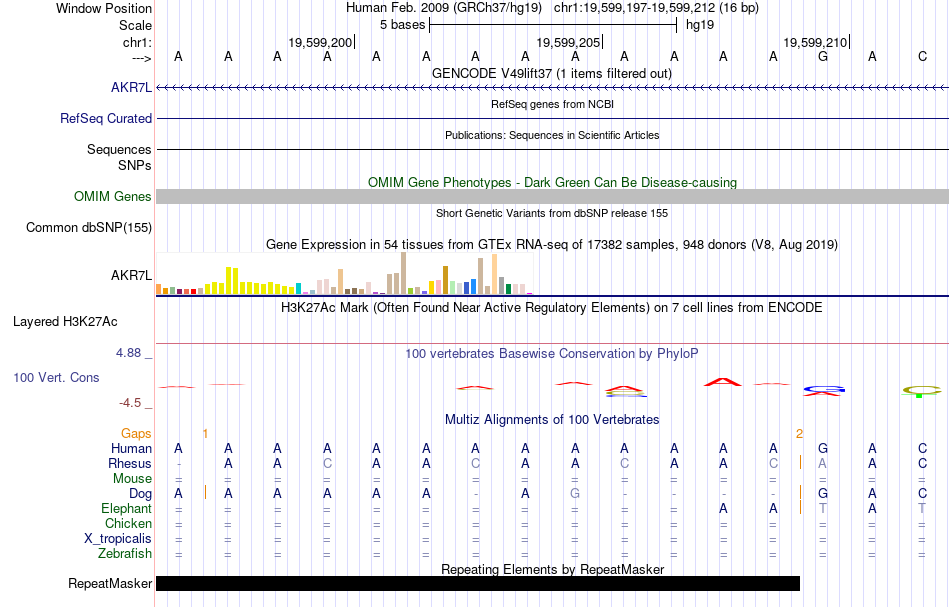Click the Zebrafish species row label
This screenshot has width=950, height=607.
[125, 554]
